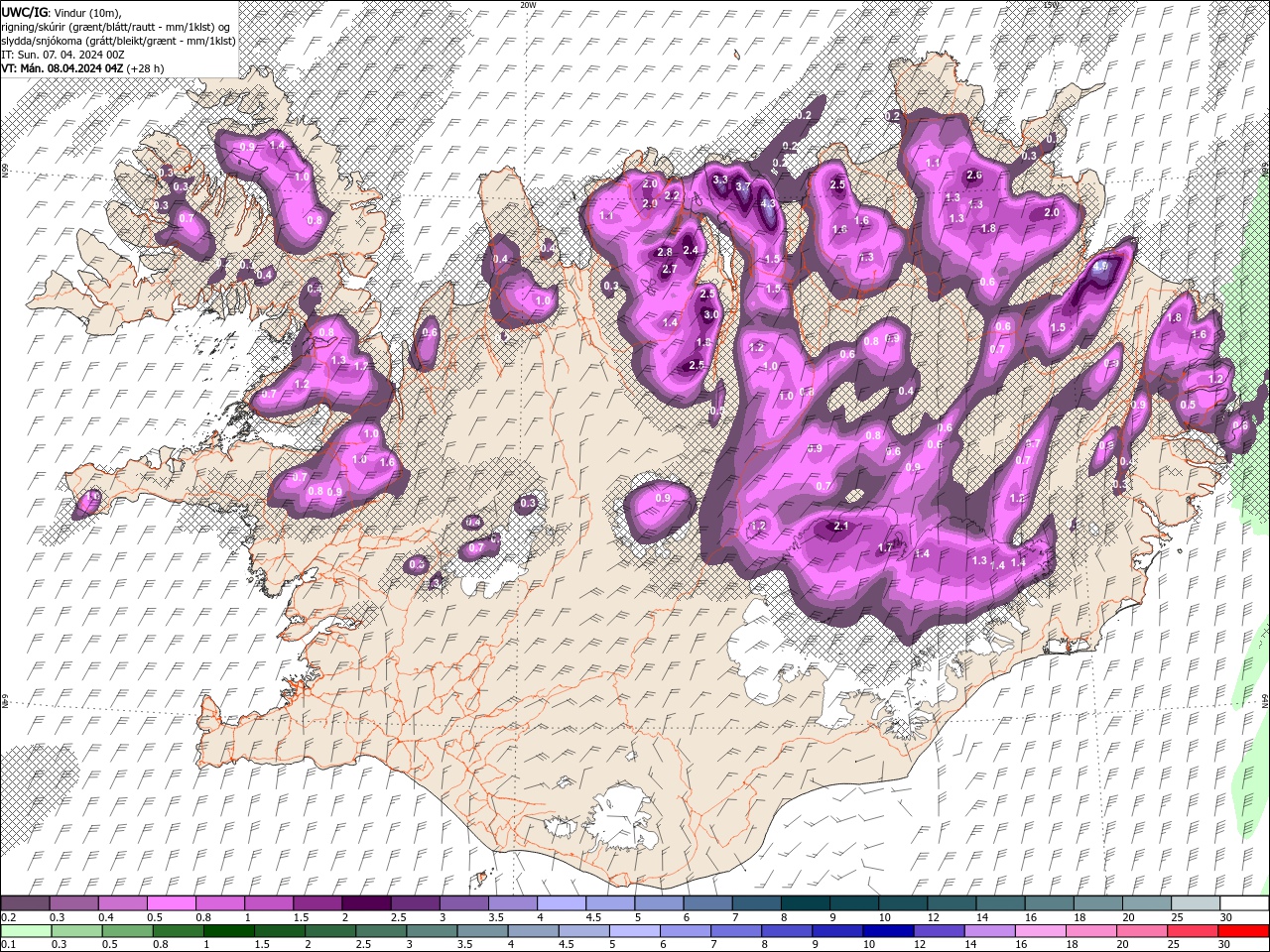1270x952 pixels.
Task: Click the '20W' longitude label at top
Action: [528, 5]
